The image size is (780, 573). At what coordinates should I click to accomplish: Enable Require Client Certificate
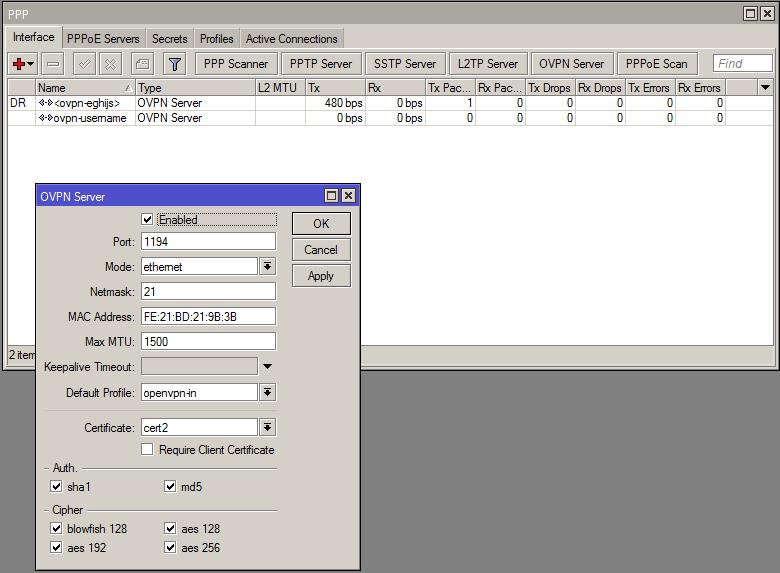(x=148, y=450)
